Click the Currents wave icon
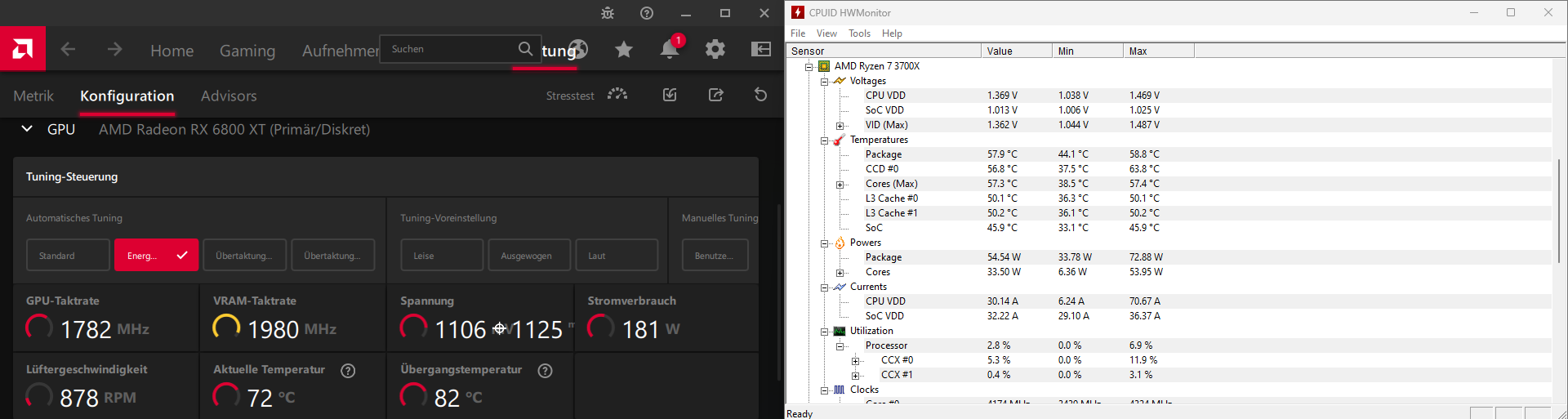 coord(840,287)
